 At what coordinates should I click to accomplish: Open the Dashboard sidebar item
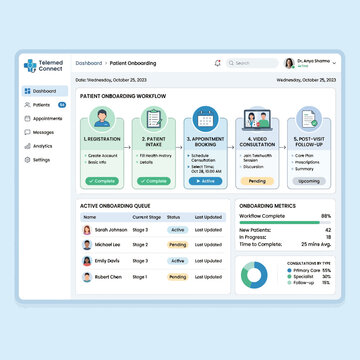tap(45, 91)
